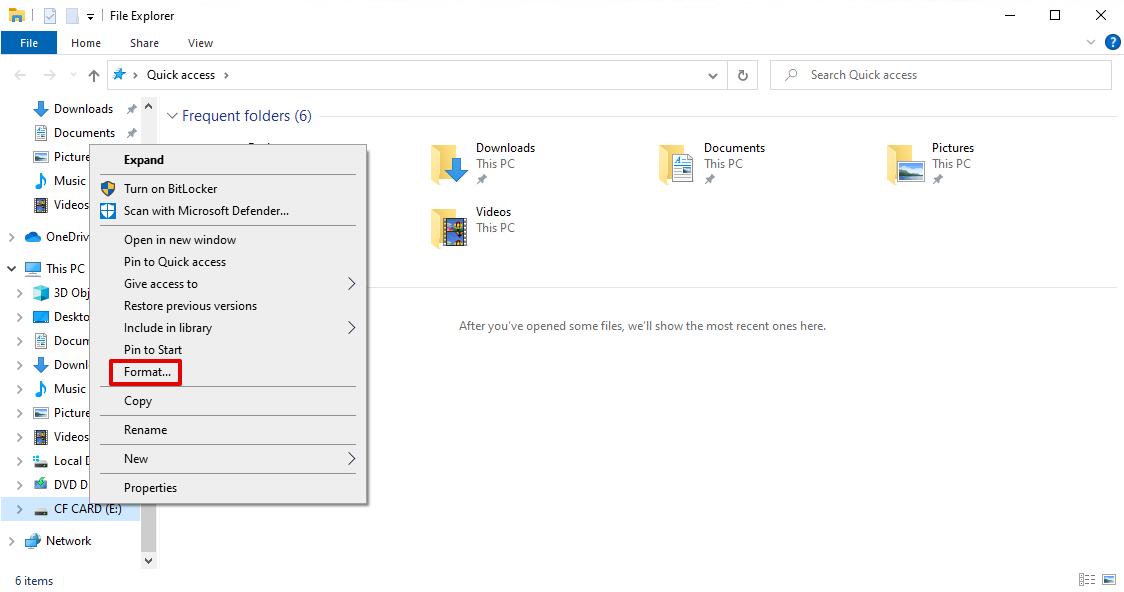Select Format from the context menu

coord(145,371)
